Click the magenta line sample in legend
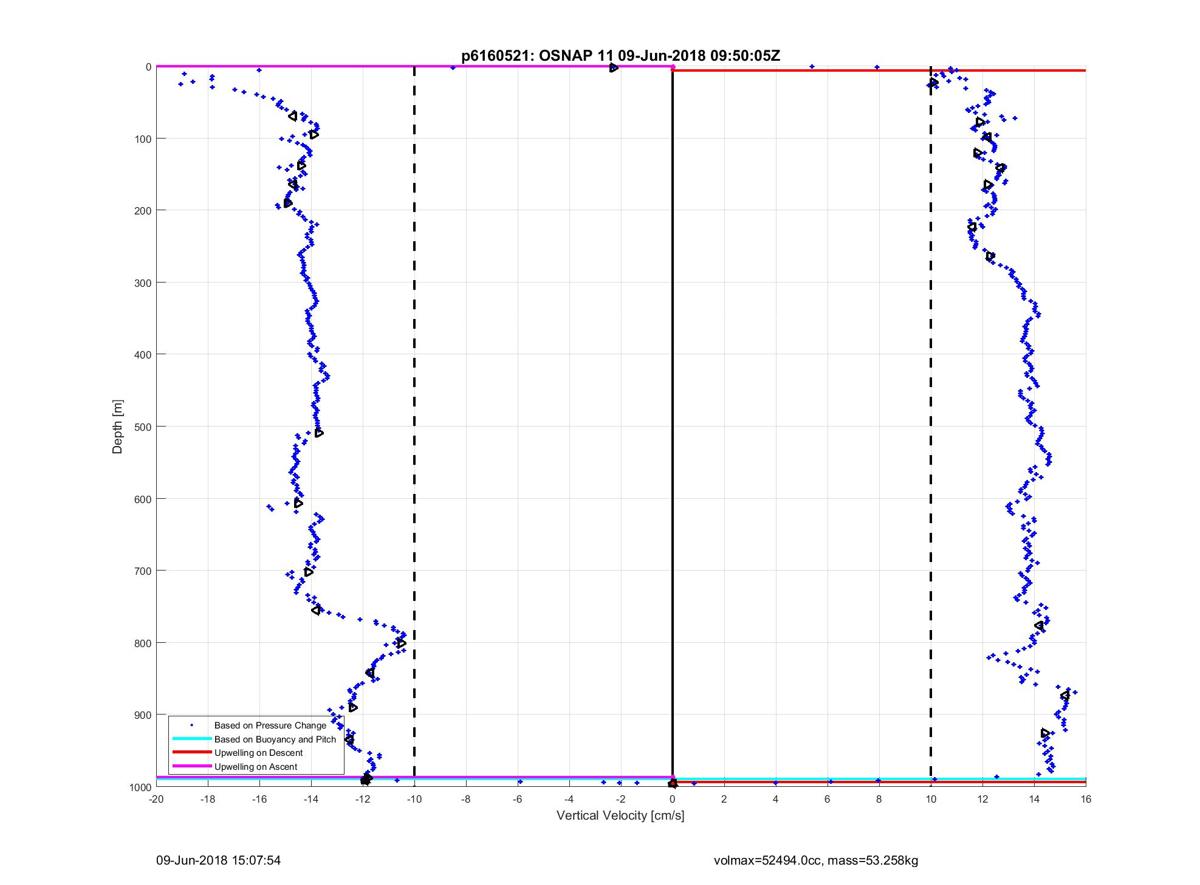Image resolution: width=1200 pixels, height=885 pixels. pos(191,766)
